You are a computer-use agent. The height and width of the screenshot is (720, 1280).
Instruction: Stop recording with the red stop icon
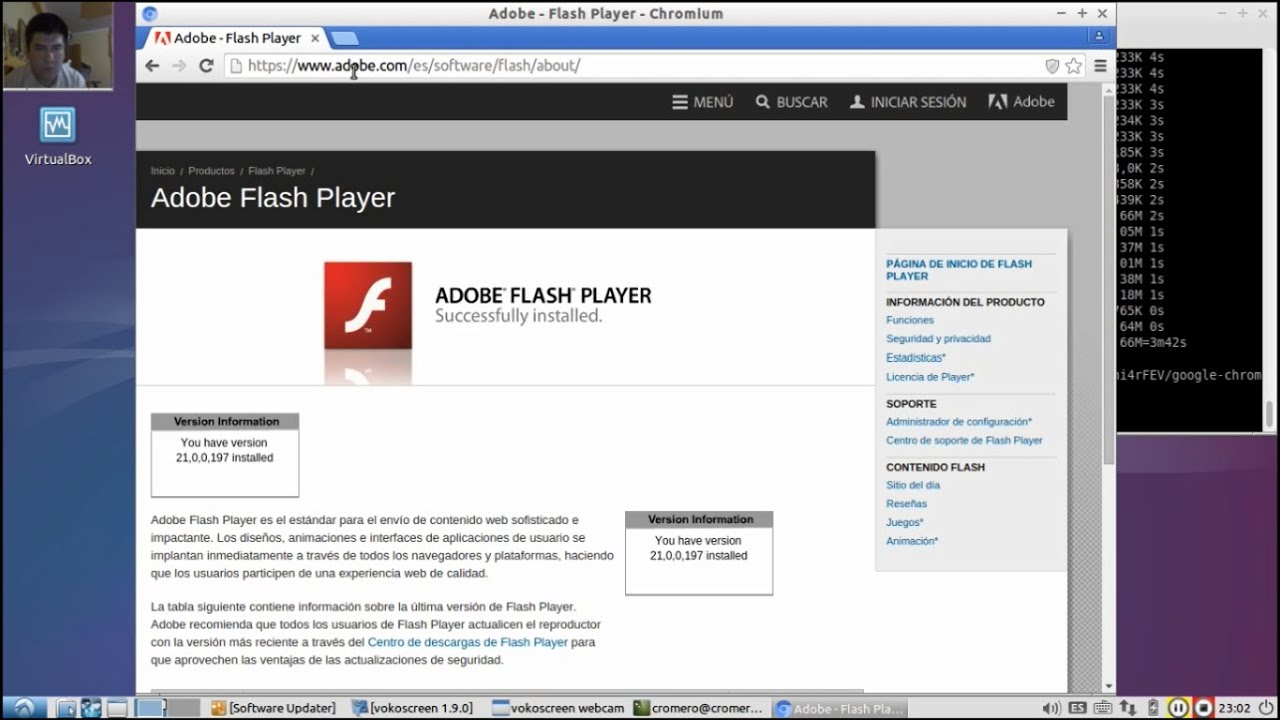click(x=1203, y=708)
